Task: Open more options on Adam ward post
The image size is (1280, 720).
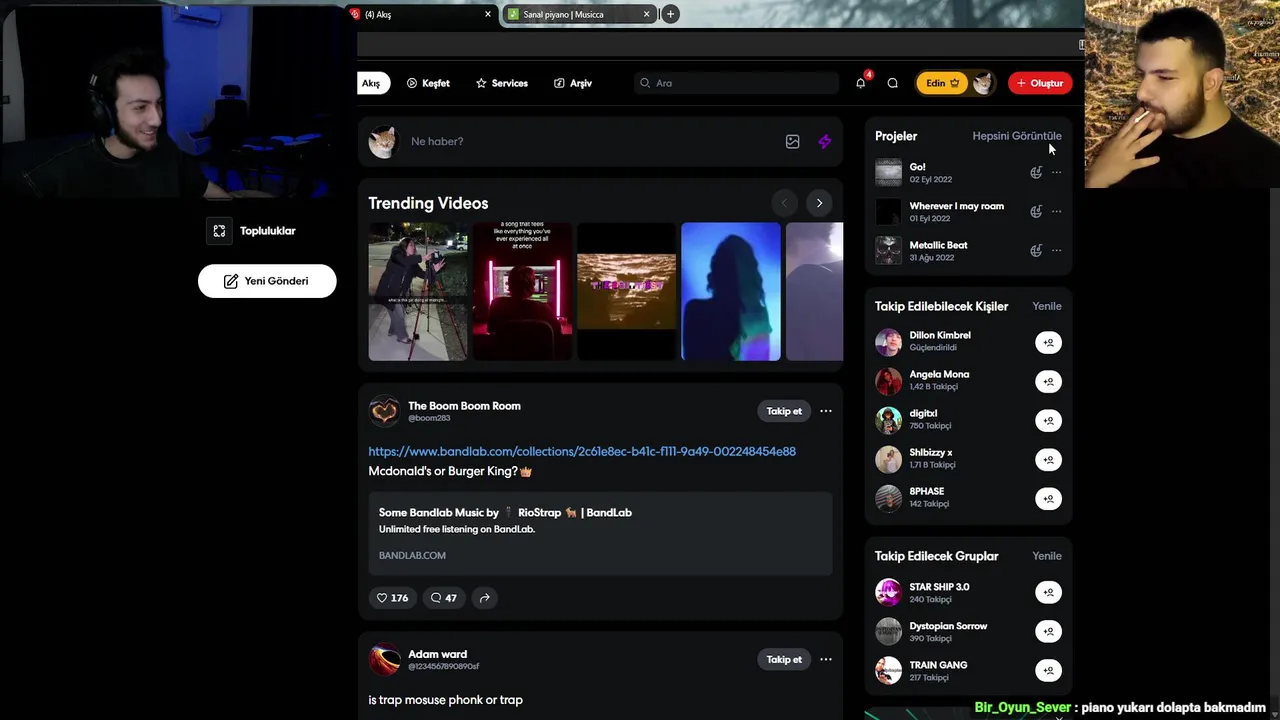Action: click(826, 659)
